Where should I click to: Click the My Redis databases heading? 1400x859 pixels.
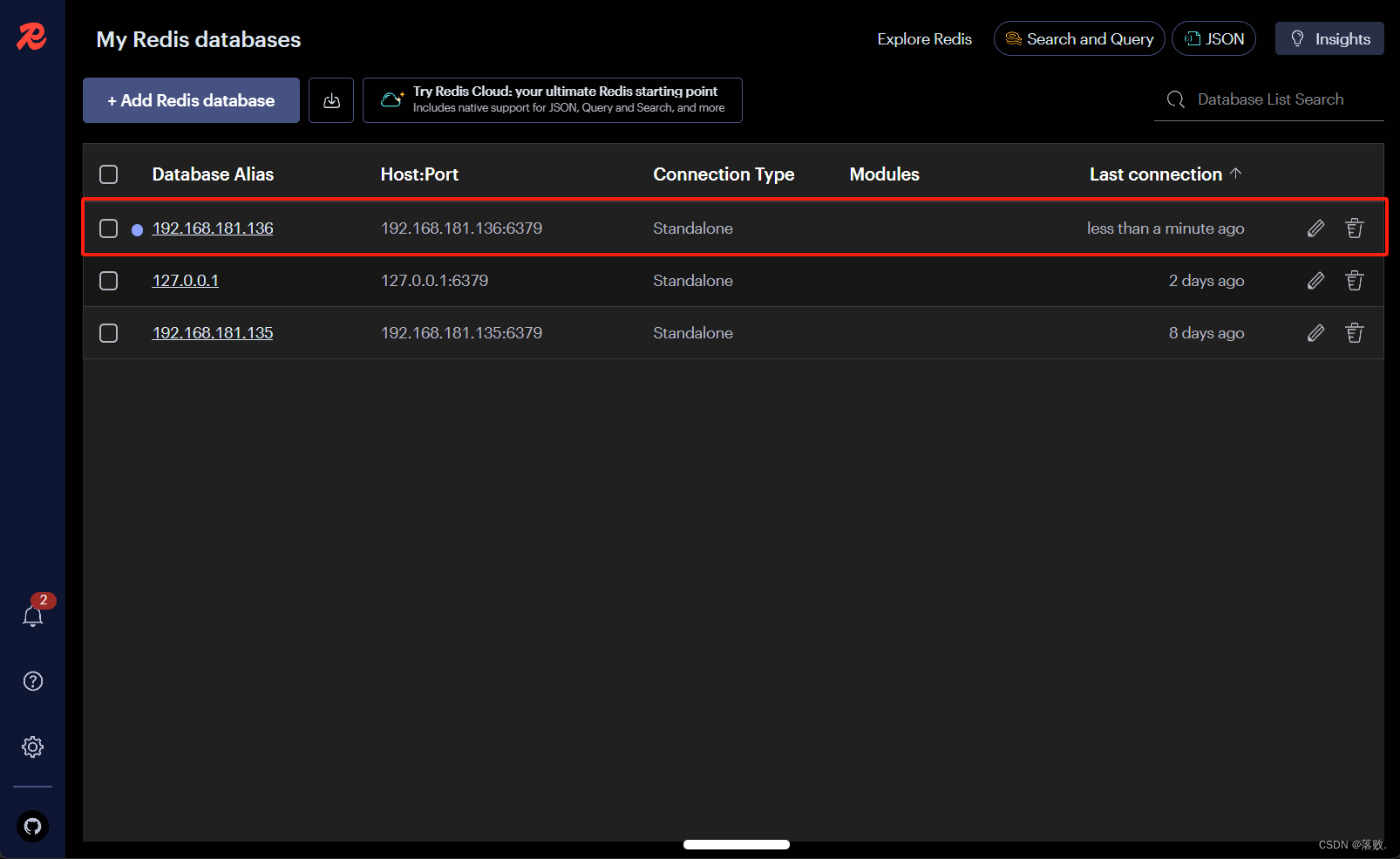(199, 39)
